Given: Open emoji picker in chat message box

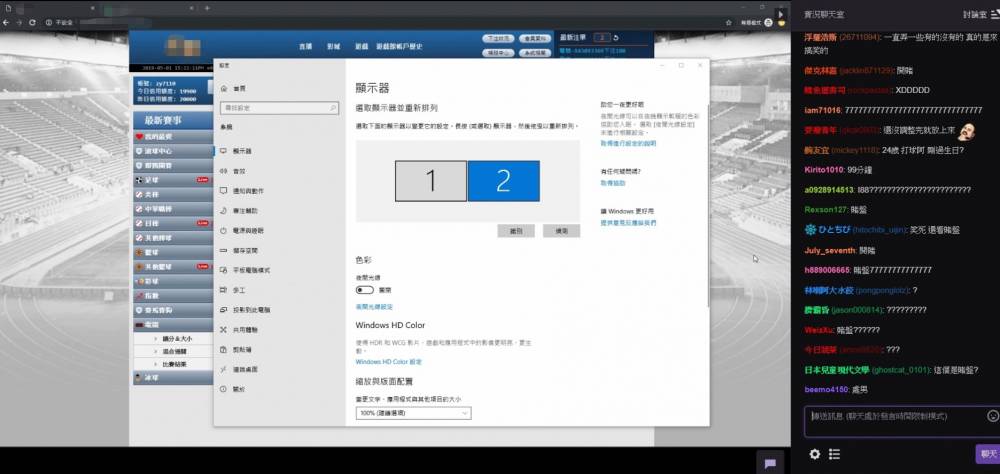Looking at the screenshot, I should pyautogui.click(x=992, y=416).
